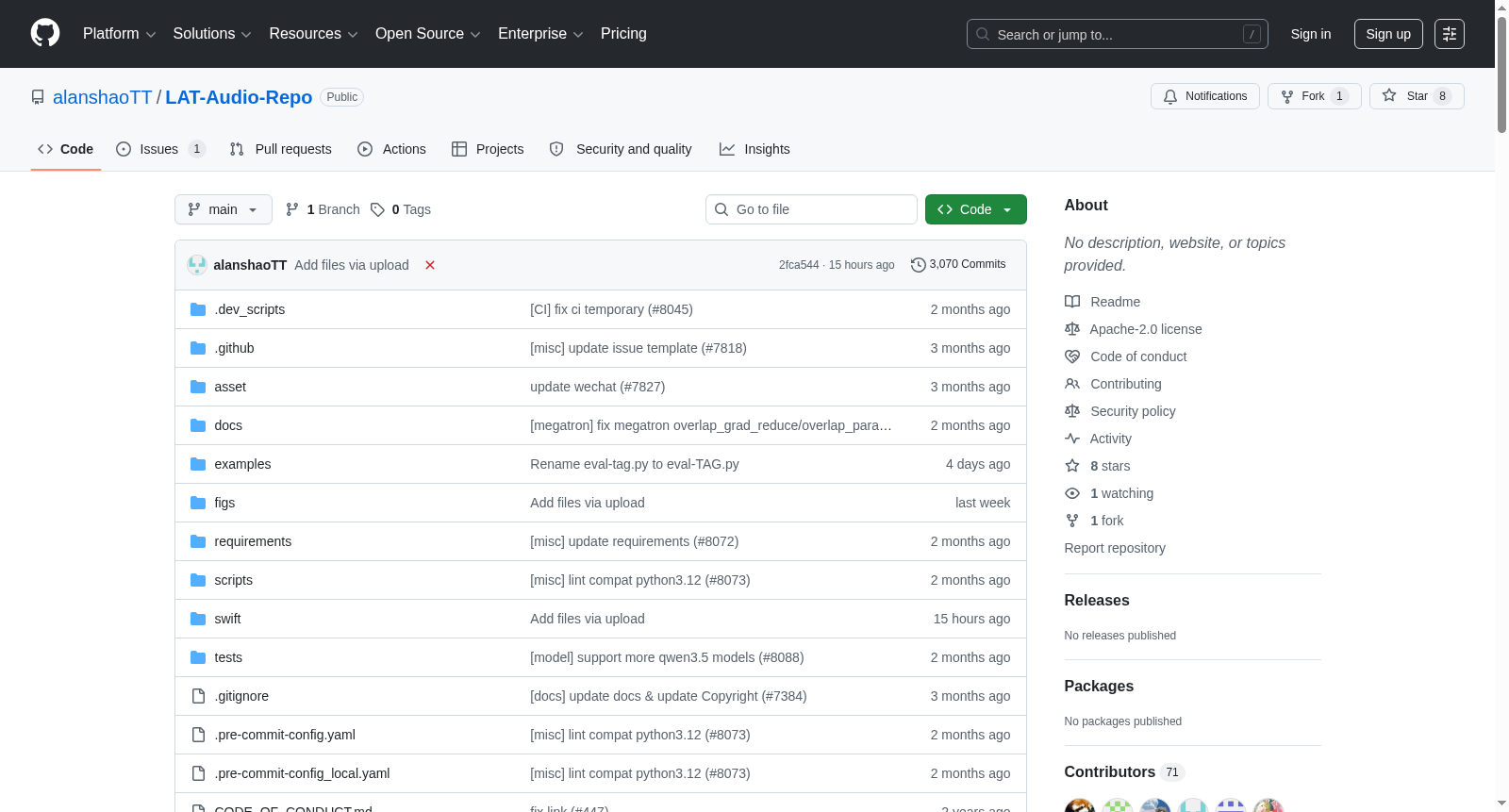Expand the Resources menu

(x=313, y=34)
